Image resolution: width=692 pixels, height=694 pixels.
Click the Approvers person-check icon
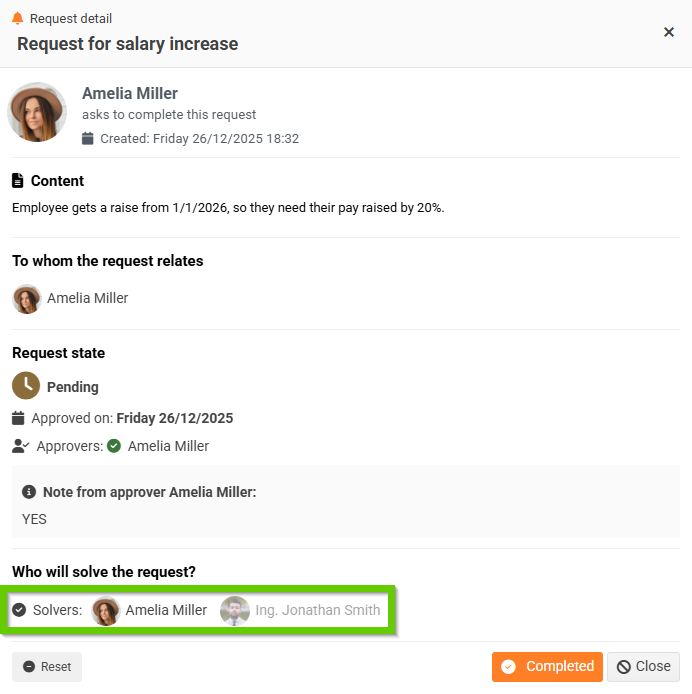coord(20,446)
